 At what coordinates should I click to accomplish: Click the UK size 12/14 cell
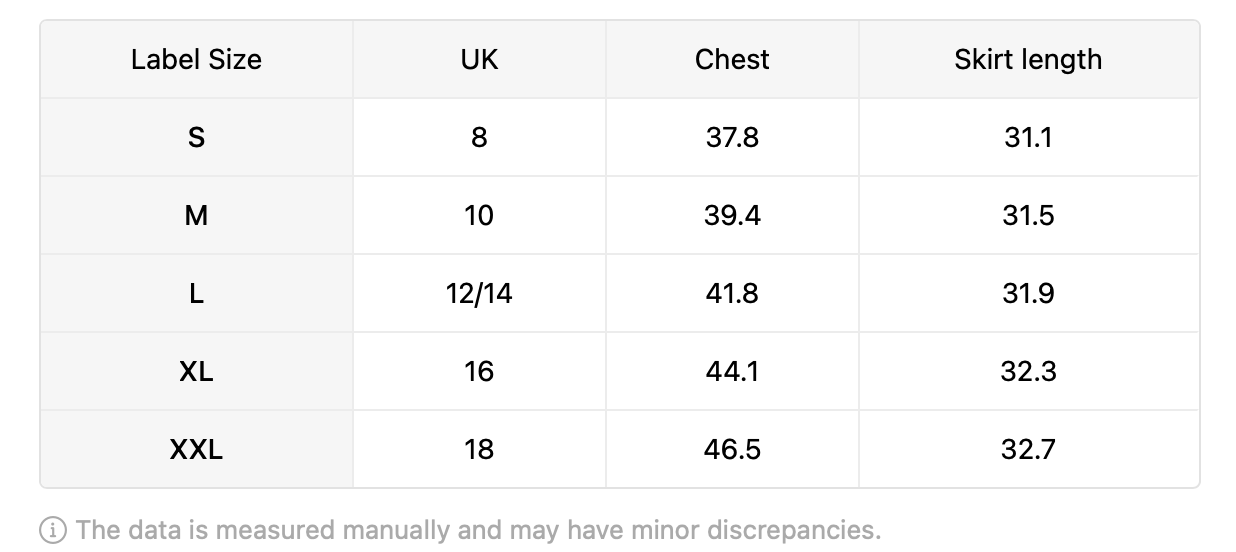[x=479, y=293]
